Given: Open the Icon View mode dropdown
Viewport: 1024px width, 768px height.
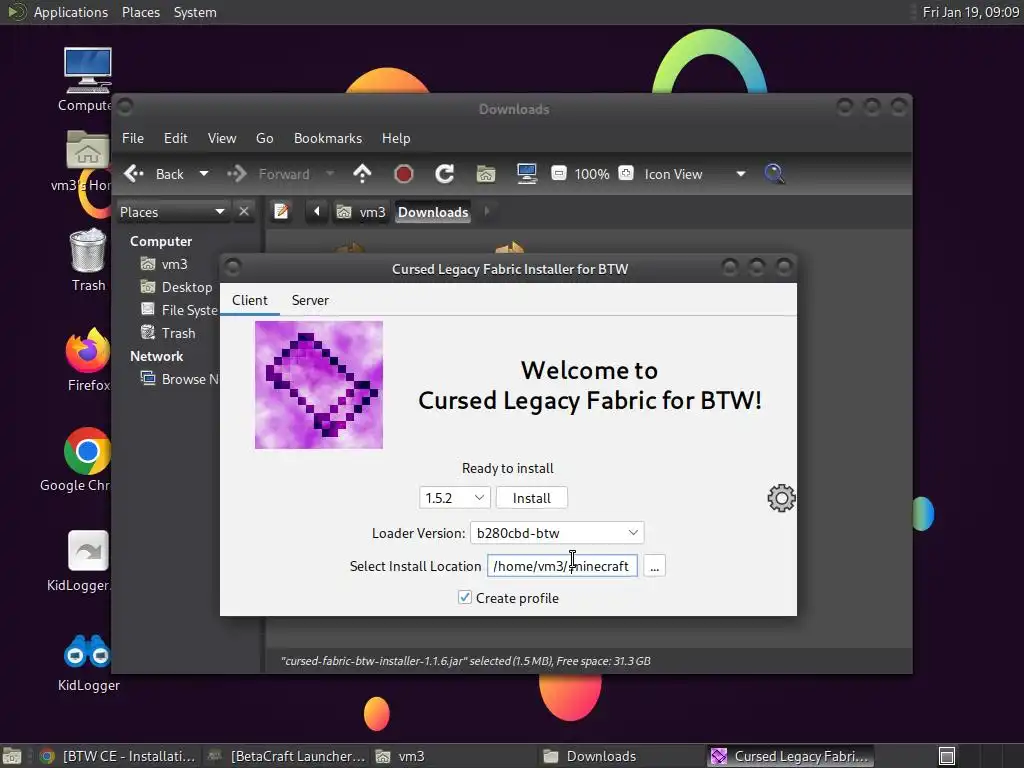Looking at the screenshot, I should pyautogui.click(x=696, y=174).
